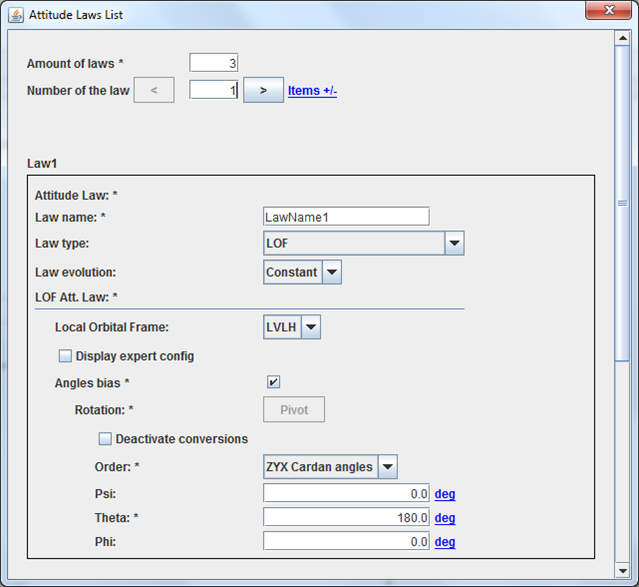Edit the Law name text field
This screenshot has height=587, width=639.
tap(346, 217)
